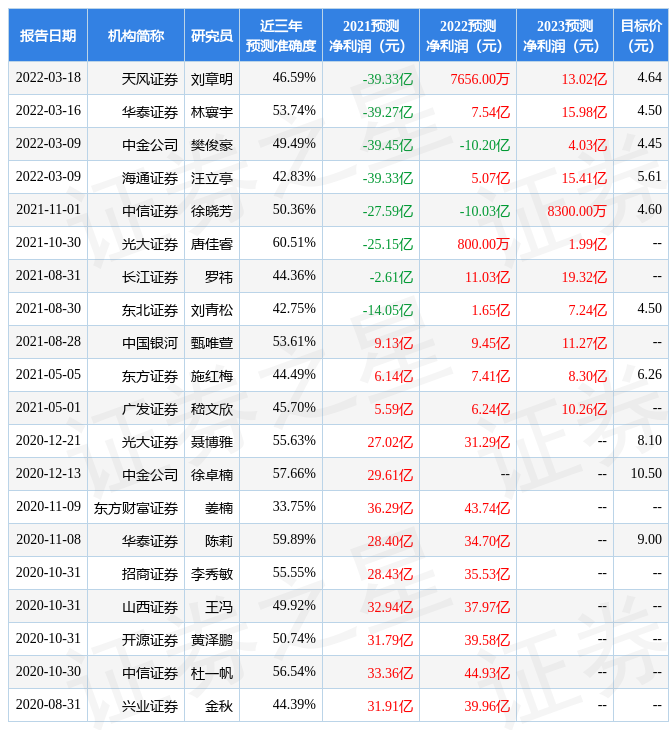Select researcher 甄唯萱

pos(212,343)
